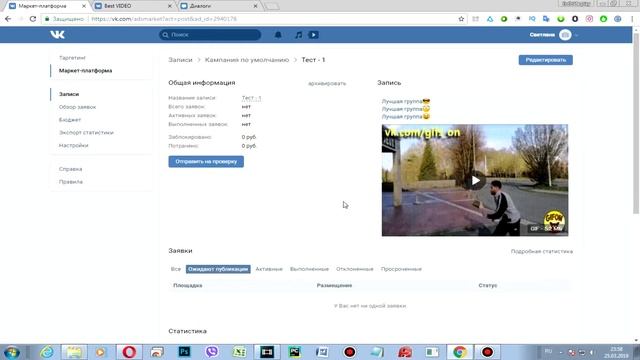Open Экспорт статистики in sidebar
The width and height of the screenshot is (640, 360).
86,133
